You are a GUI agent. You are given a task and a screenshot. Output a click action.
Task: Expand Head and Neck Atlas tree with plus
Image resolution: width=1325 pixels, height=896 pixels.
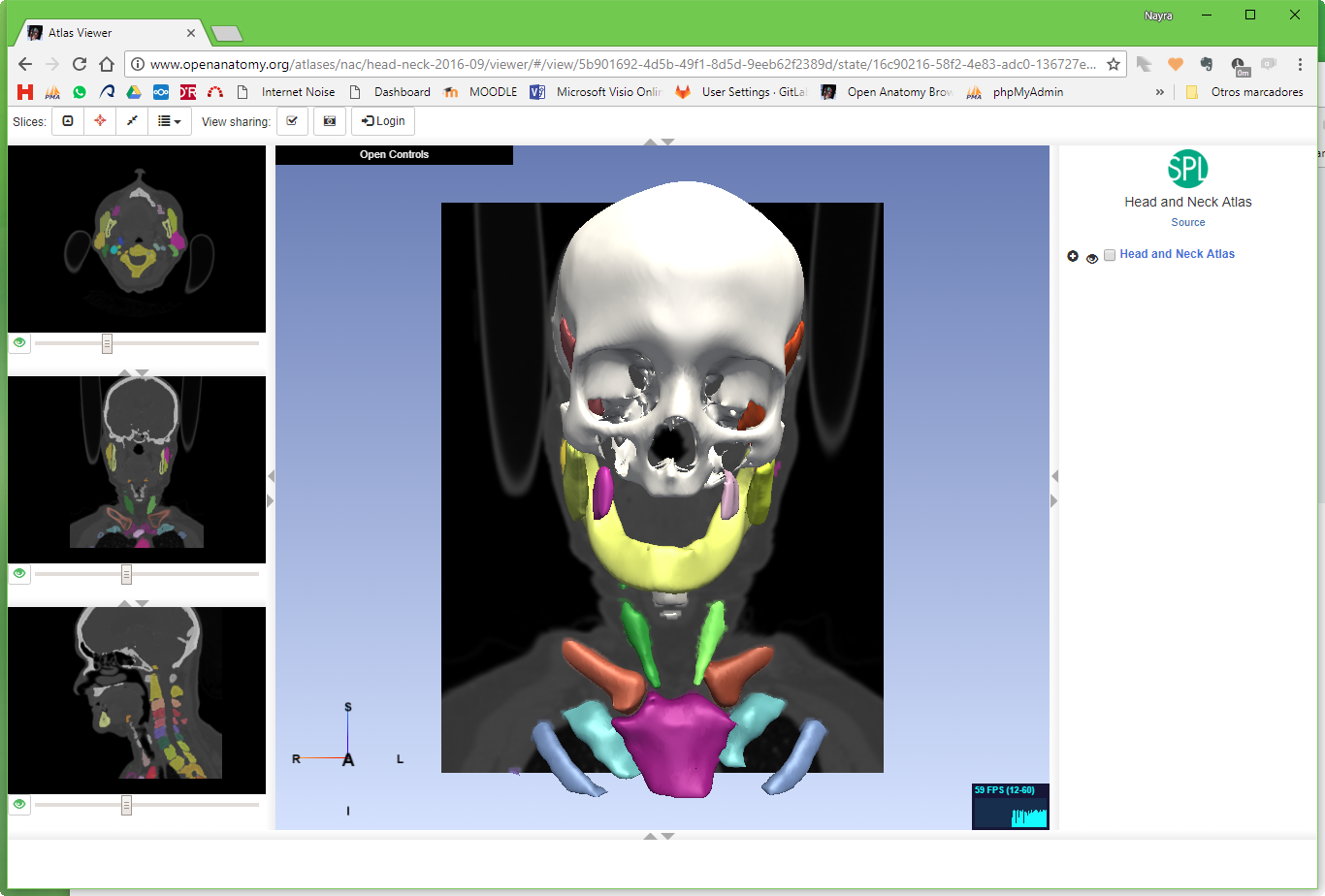point(1073,256)
